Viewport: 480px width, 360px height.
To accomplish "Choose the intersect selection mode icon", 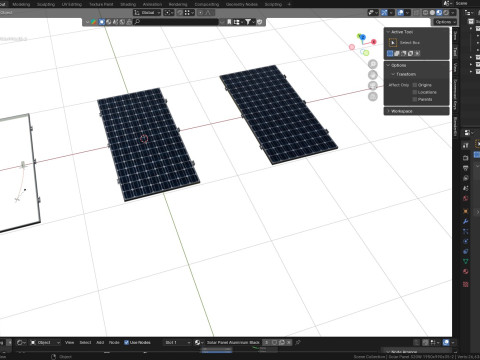I will (x=417, y=53).
